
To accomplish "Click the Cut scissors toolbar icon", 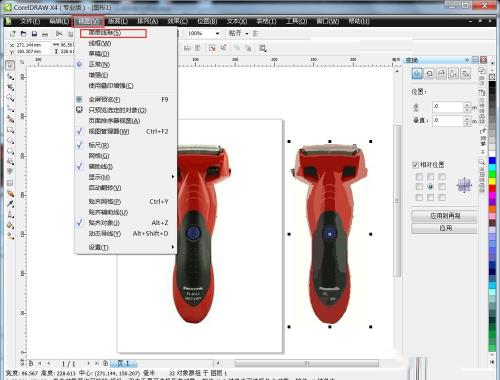I will (59, 34).
